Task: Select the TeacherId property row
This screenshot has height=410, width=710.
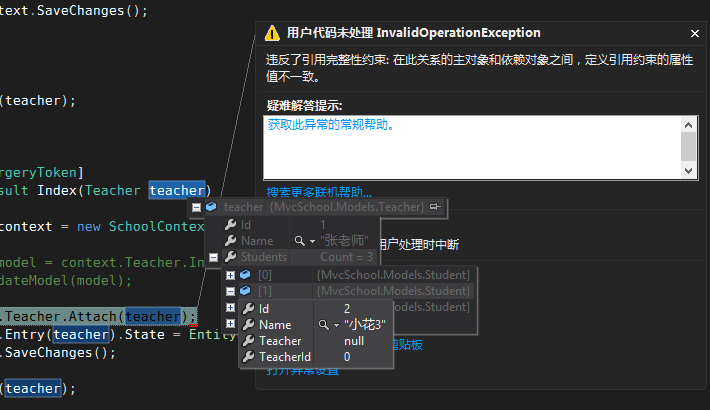Action: tap(316, 357)
